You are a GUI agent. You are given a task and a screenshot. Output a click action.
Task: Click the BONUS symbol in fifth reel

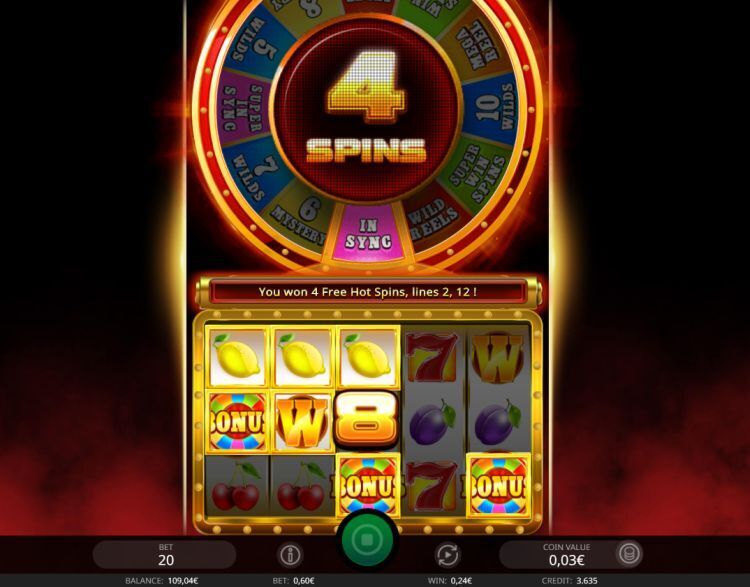tap(498, 486)
